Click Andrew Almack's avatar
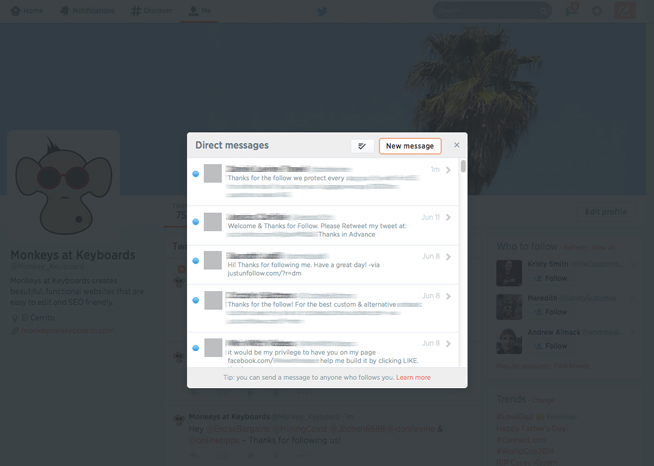 point(509,341)
